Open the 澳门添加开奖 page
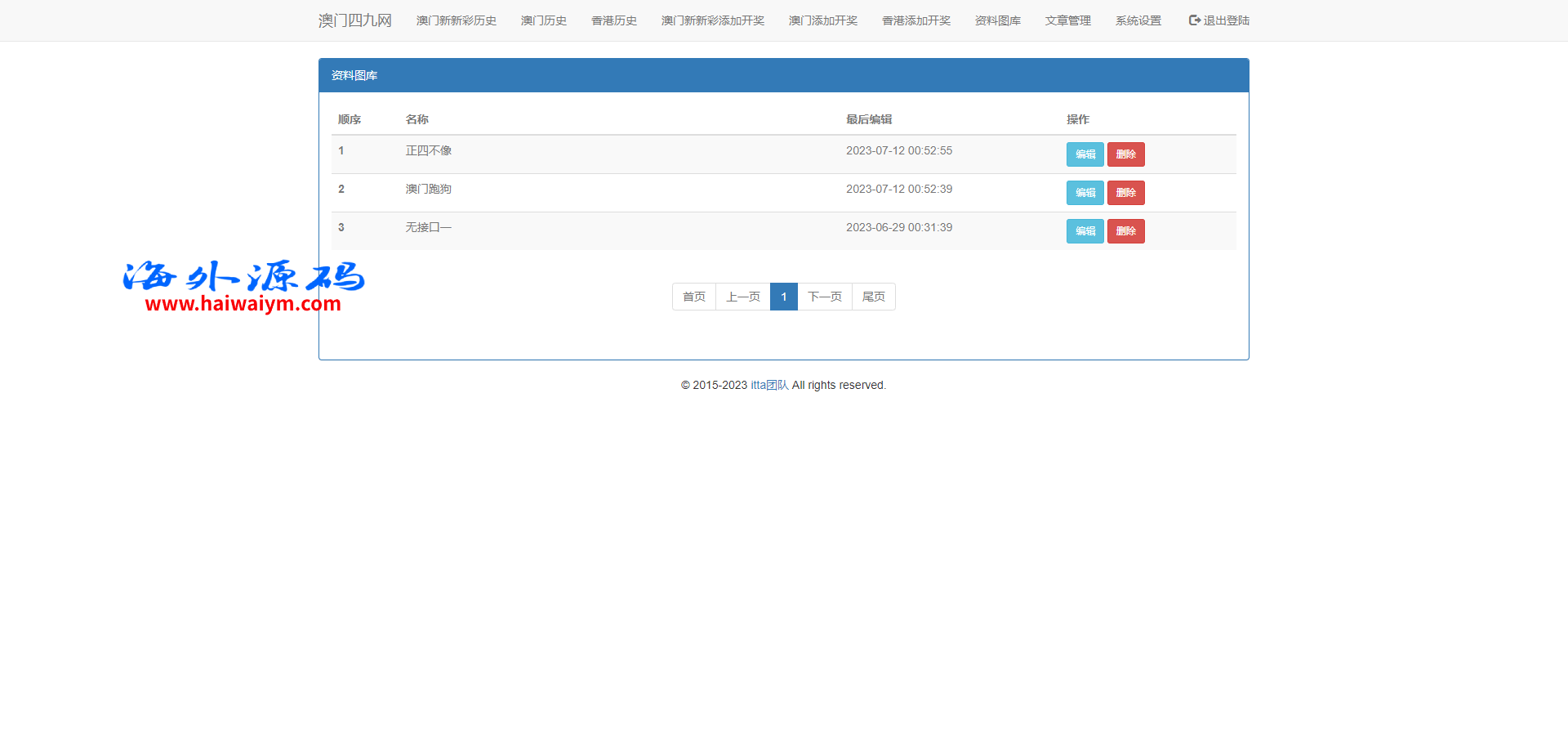This screenshot has height=746, width=1568. coord(822,20)
